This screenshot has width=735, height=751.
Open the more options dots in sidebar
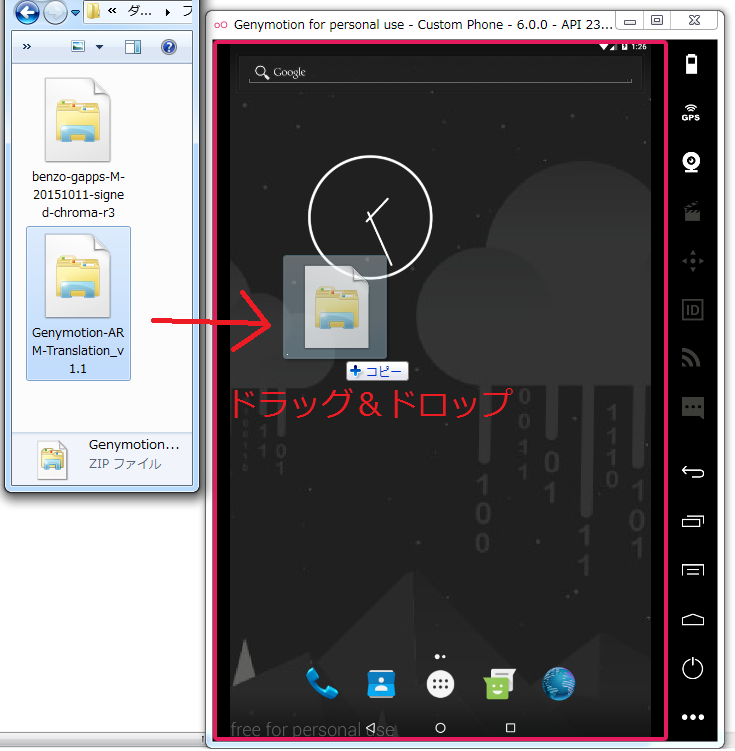click(x=693, y=717)
